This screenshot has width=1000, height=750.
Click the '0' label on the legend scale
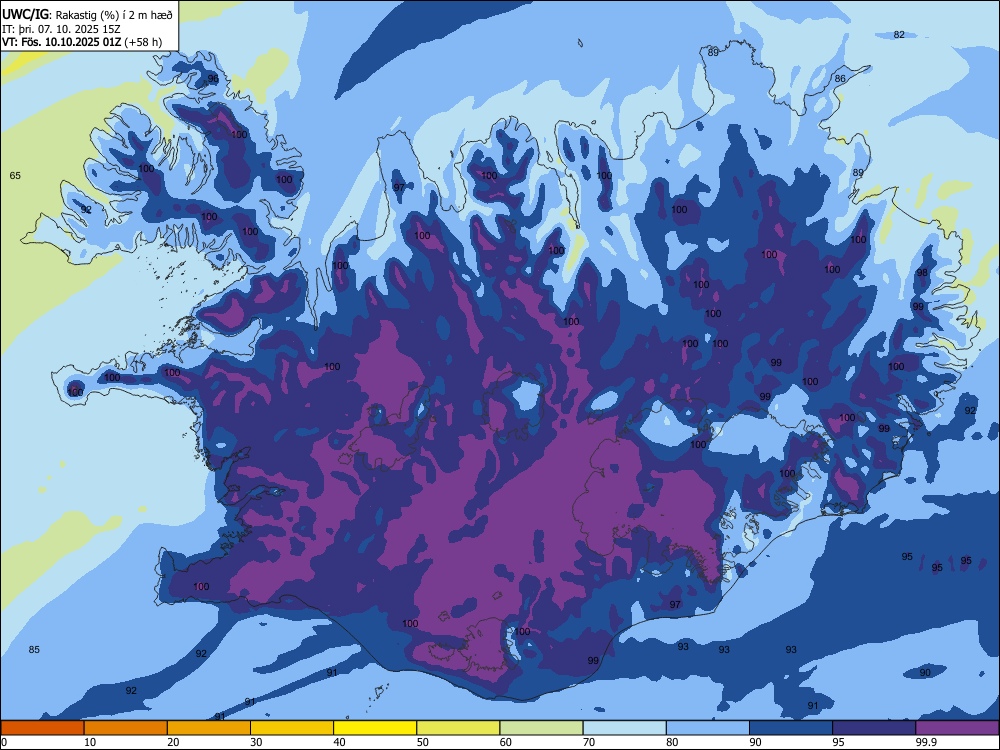[x=4, y=742]
